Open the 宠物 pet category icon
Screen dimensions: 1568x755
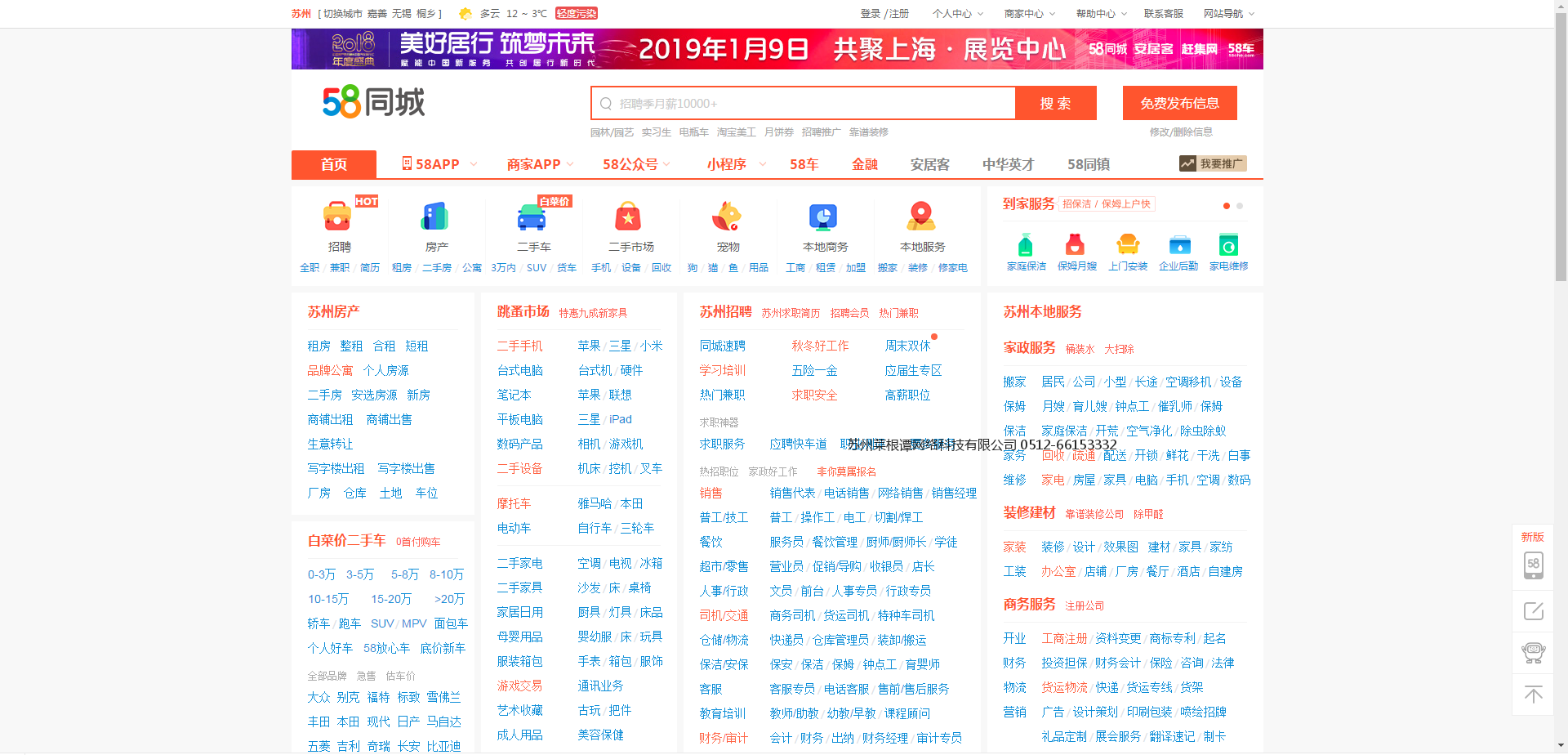click(x=726, y=216)
